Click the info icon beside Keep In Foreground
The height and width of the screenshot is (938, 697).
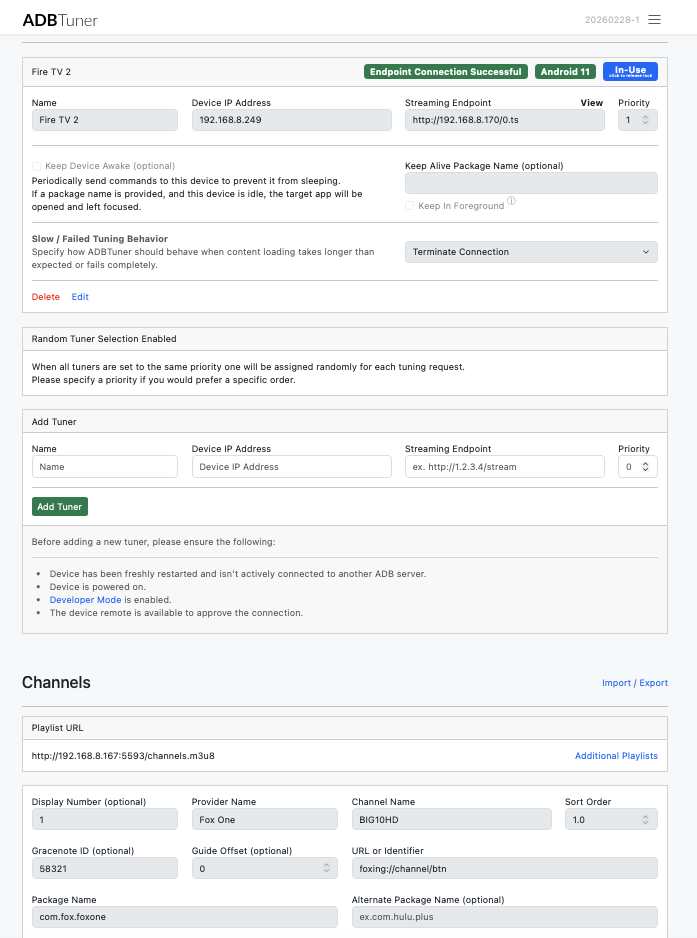(x=511, y=201)
